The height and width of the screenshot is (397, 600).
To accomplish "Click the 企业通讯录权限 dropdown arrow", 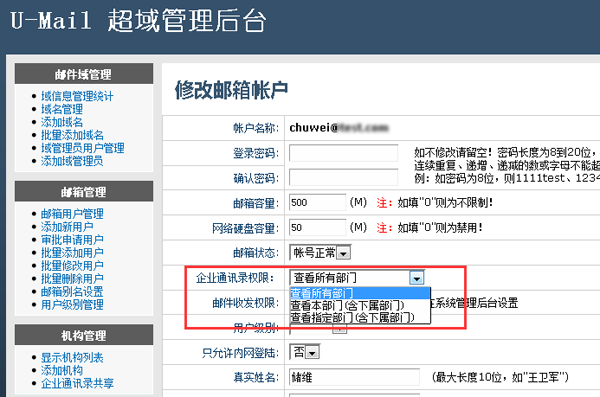I will pyautogui.click(x=416, y=278).
